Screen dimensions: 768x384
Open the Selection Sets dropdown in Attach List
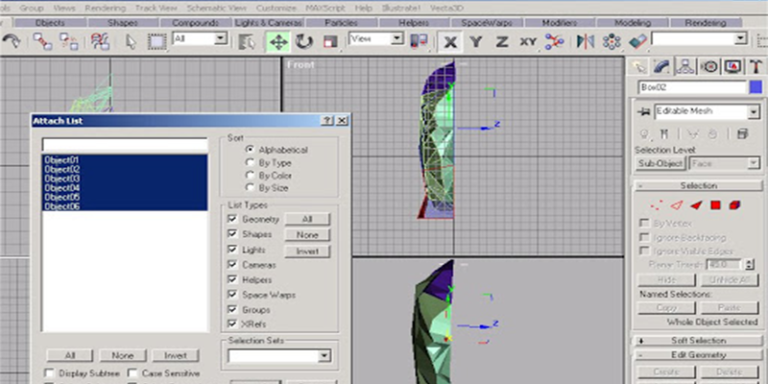[x=325, y=356]
